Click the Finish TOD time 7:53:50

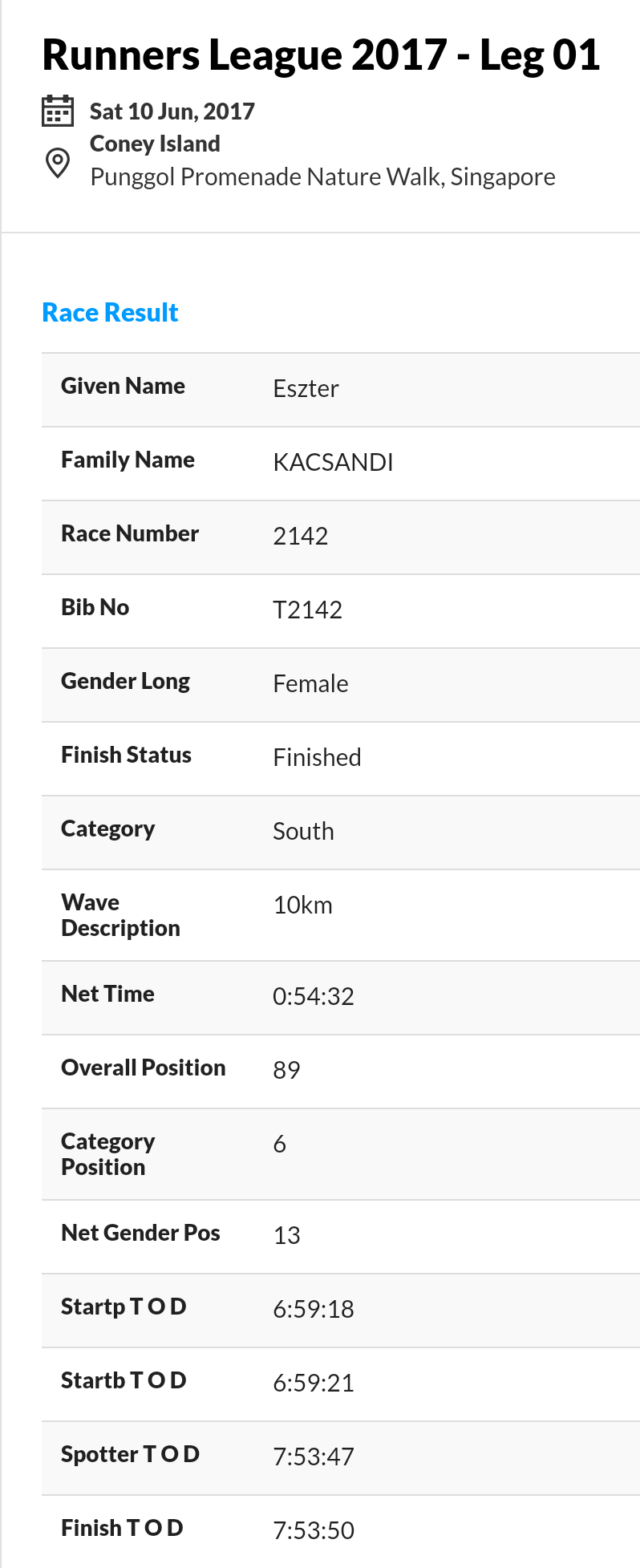tap(313, 1531)
